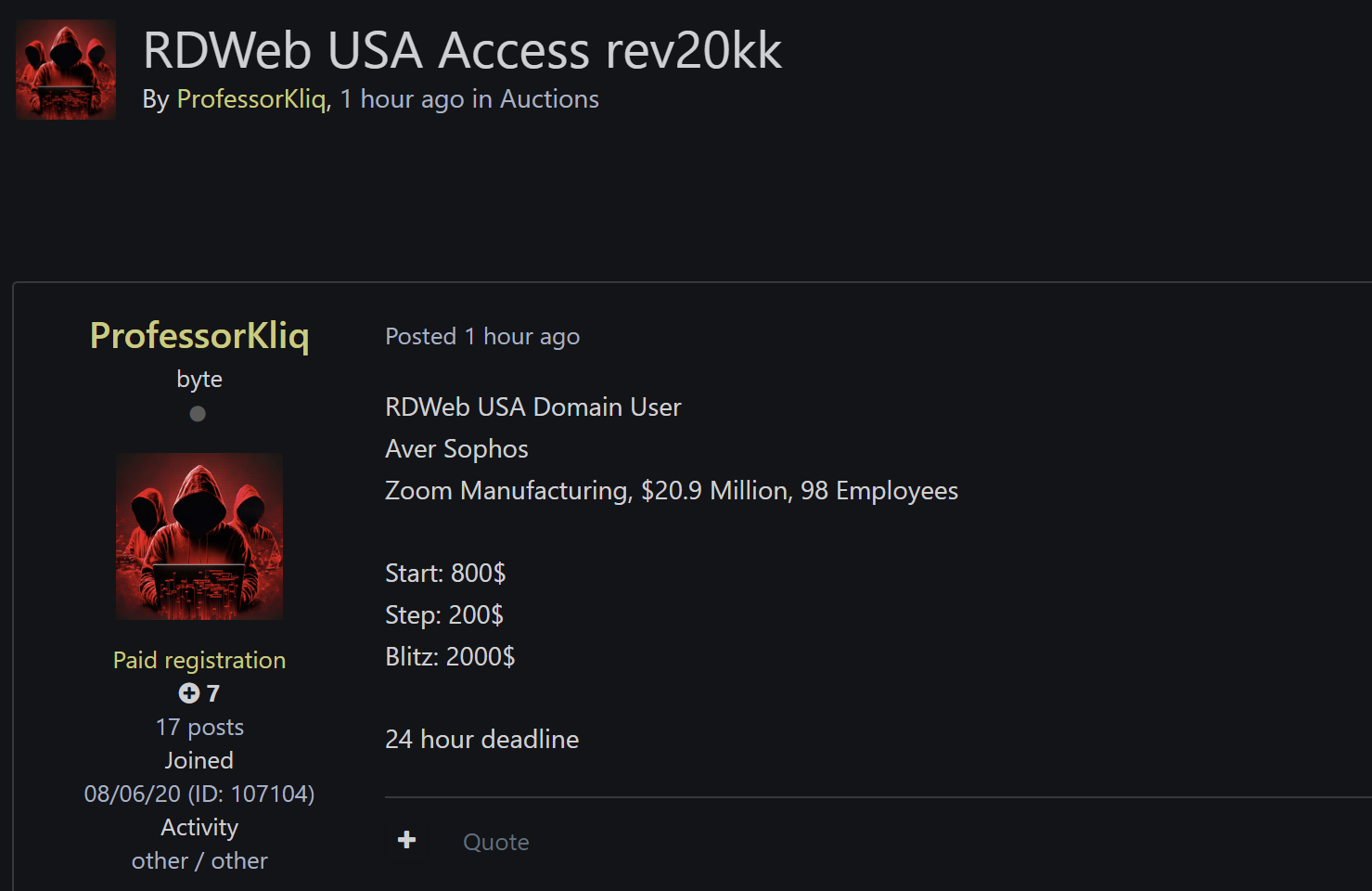The width and height of the screenshot is (1372, 891).
Task: Click the reputation plus icon near the 7
Action: 187,692
